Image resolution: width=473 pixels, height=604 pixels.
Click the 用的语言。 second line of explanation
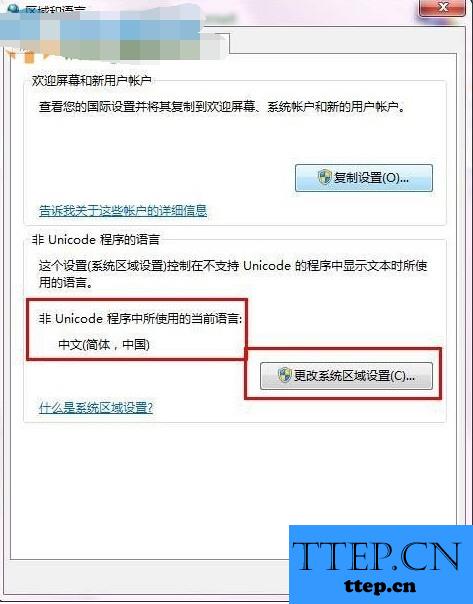pos(65,283)
